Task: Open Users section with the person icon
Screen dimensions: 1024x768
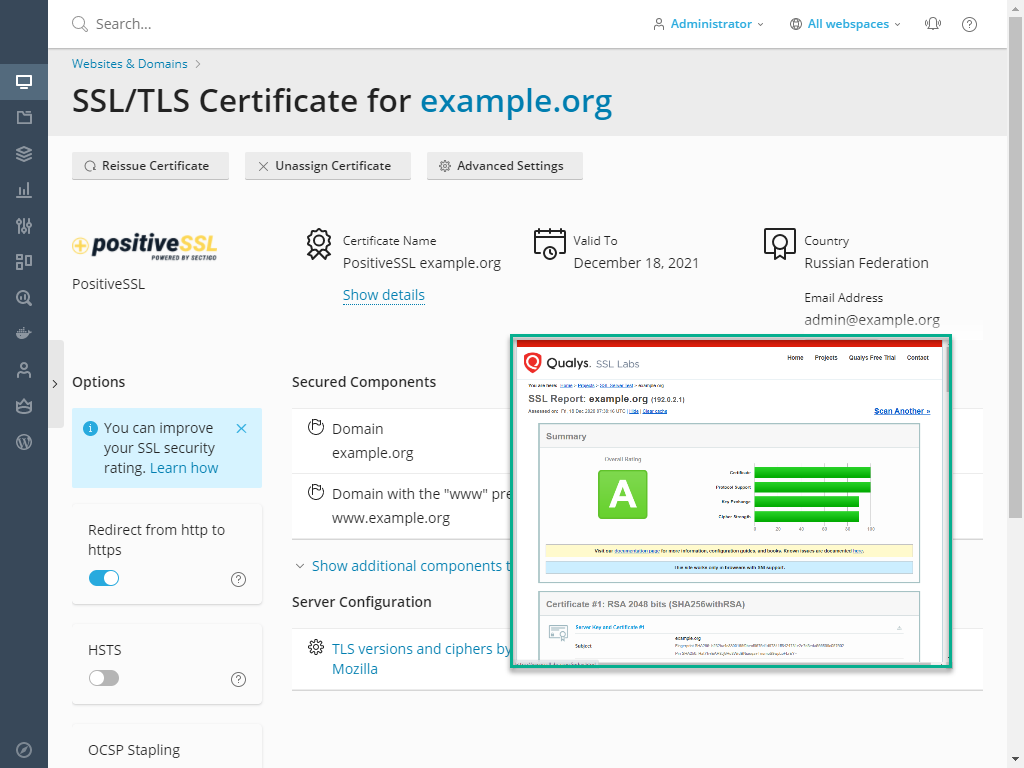Action: click(24, 369)
